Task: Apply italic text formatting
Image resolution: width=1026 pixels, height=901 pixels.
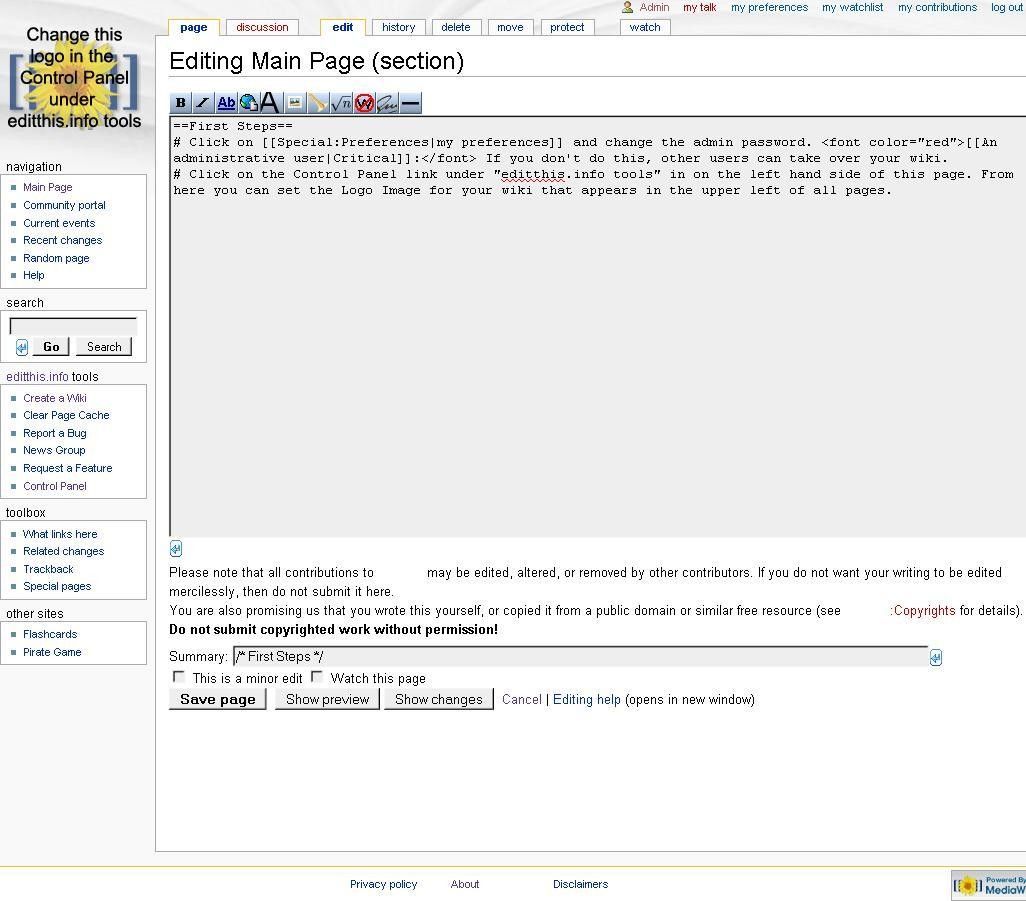Action: coord(203,103)
